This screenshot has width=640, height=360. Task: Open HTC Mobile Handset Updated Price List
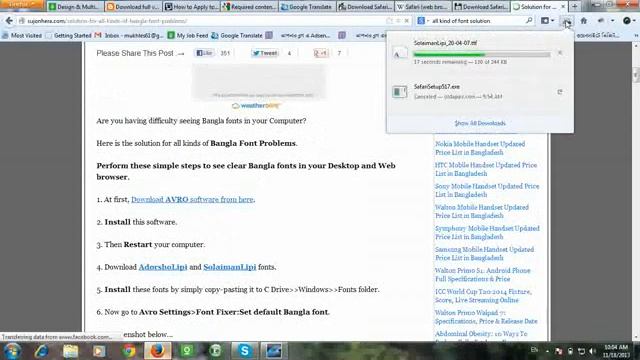coord(486,169)
